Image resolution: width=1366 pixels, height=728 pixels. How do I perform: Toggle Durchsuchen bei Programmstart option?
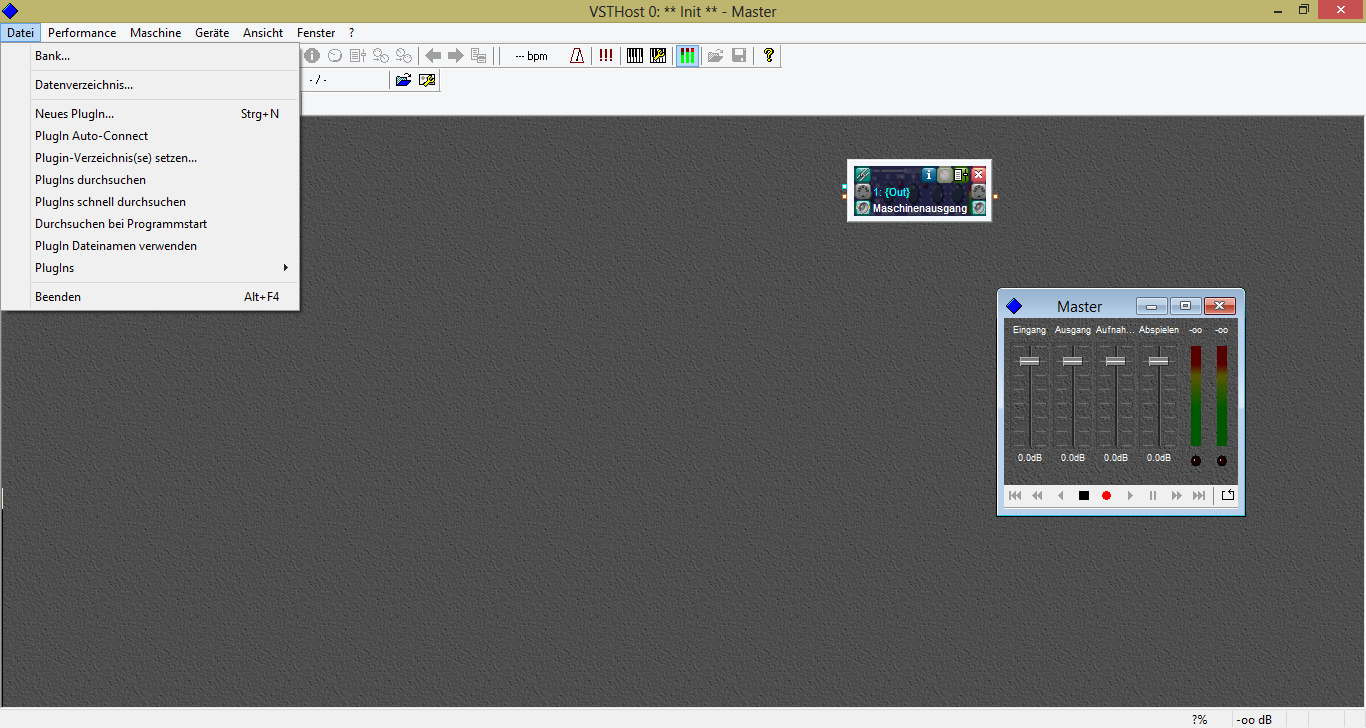tap(121, 224)
